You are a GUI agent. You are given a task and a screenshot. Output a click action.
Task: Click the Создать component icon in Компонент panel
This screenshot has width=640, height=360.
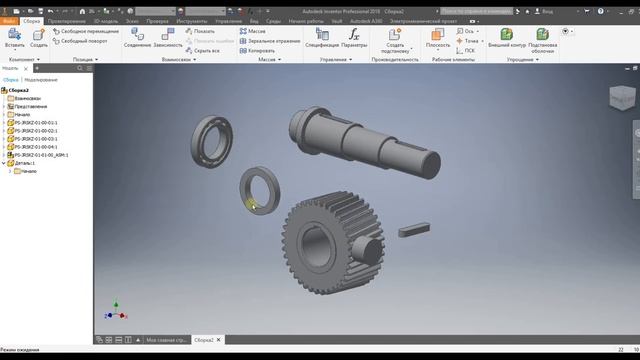tap(39, 35)
